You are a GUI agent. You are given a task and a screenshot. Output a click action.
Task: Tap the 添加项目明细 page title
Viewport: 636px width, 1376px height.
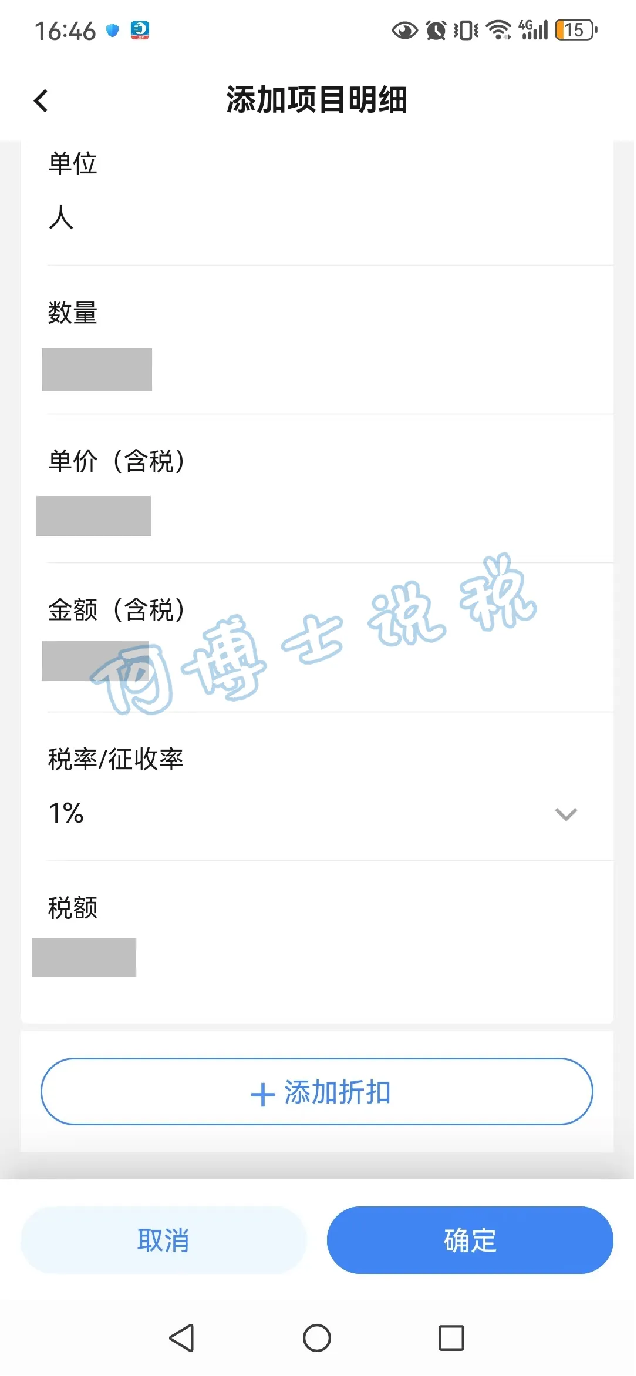(x=316, y=100)
